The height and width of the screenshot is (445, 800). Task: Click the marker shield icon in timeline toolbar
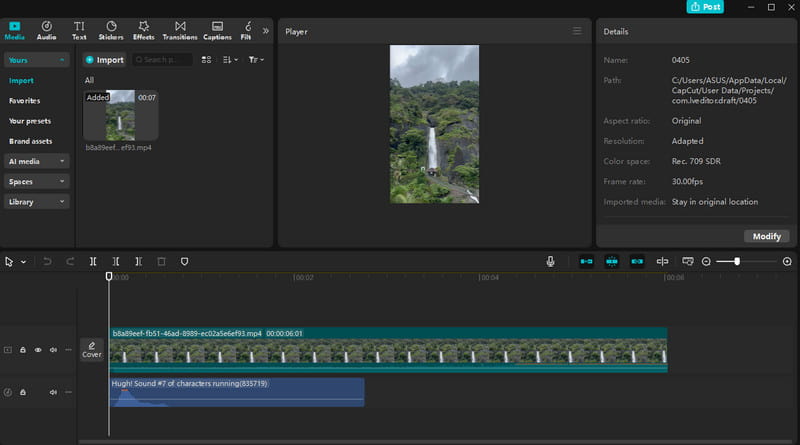click(184, 261)
